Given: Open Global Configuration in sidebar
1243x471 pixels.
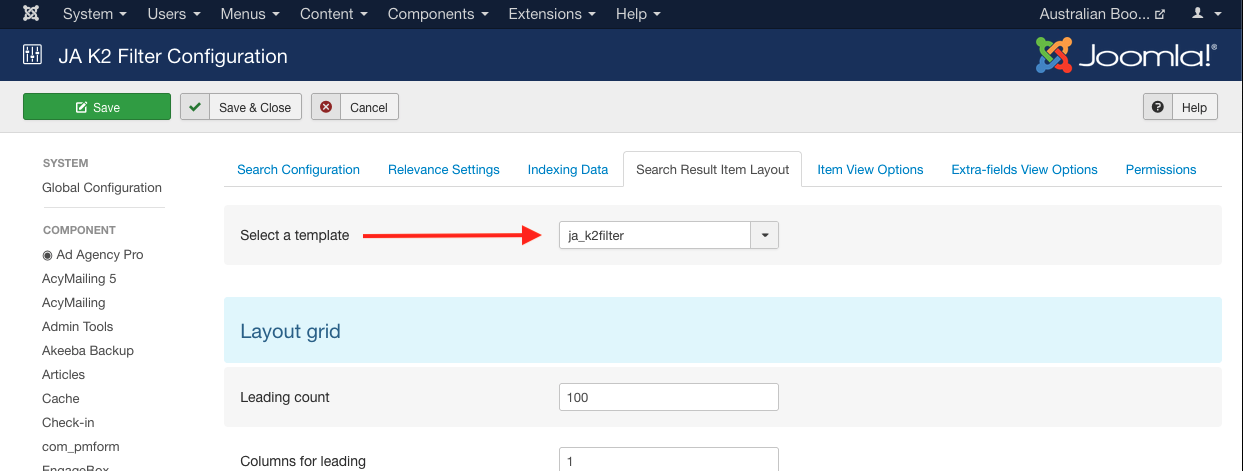Looking at the screenshot, I should (102, 187).
